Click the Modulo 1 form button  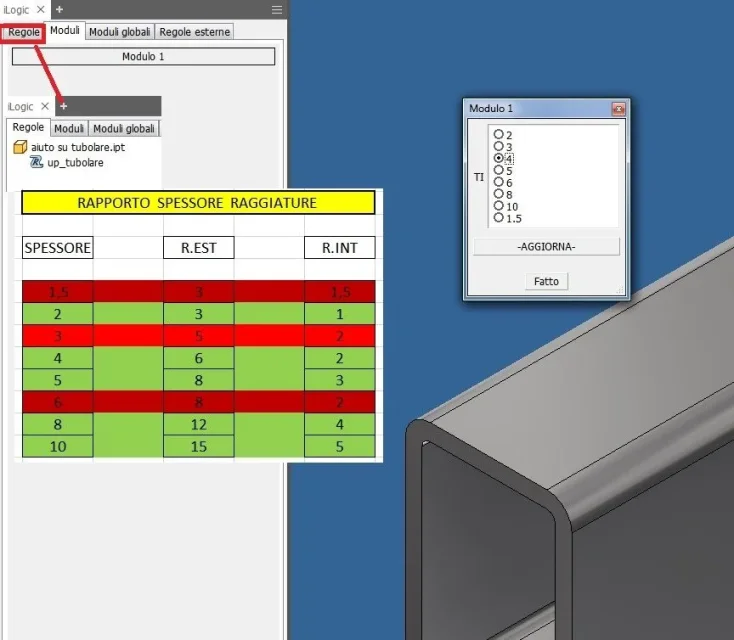pos(143,57)
